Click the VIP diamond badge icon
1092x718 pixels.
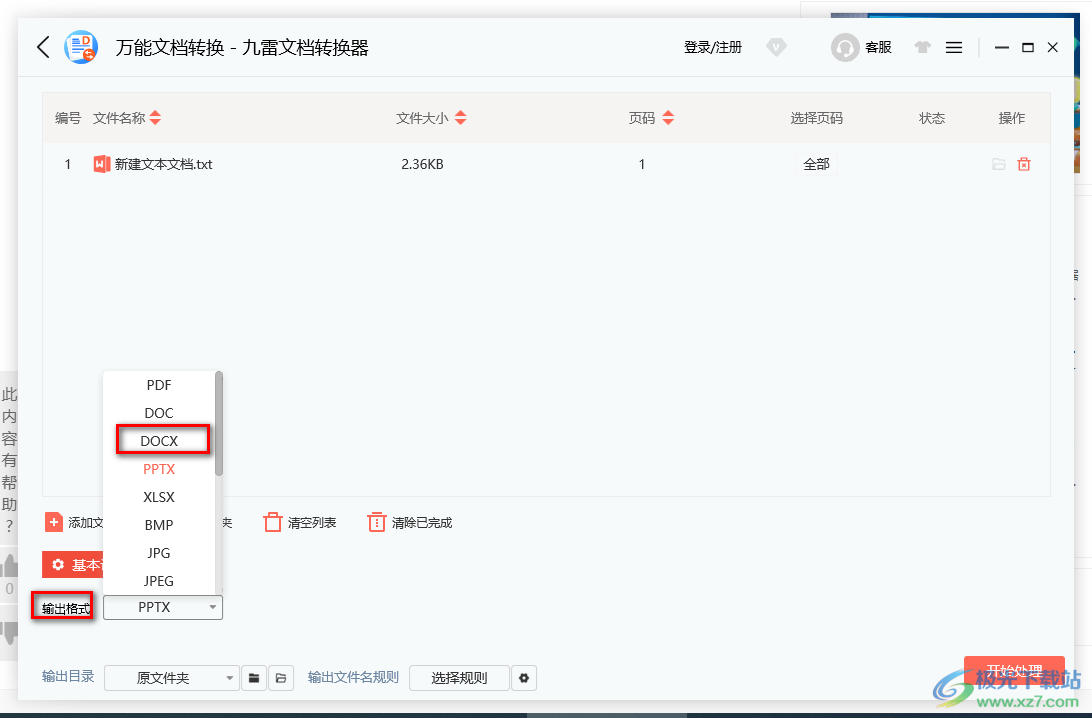(x=776, y=47)
